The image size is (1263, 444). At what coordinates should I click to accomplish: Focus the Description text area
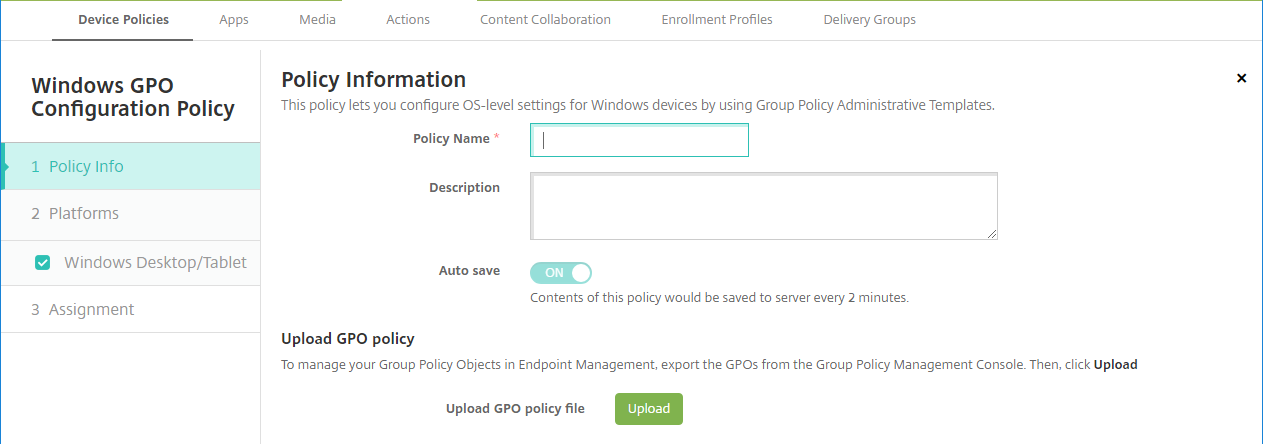pyautogui.click(x=763, y=206)
